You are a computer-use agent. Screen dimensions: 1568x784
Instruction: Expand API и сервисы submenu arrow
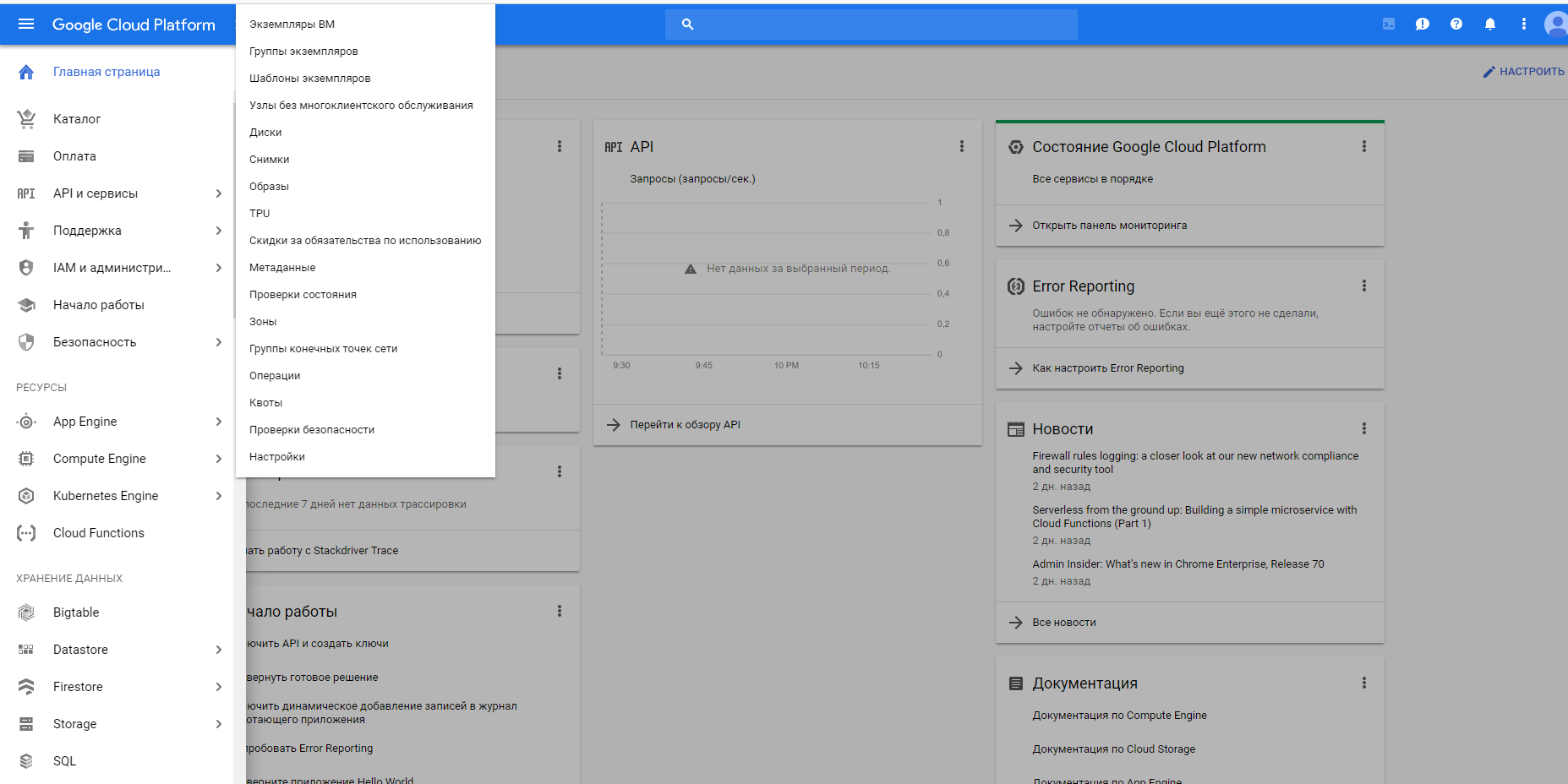point(219,193)
